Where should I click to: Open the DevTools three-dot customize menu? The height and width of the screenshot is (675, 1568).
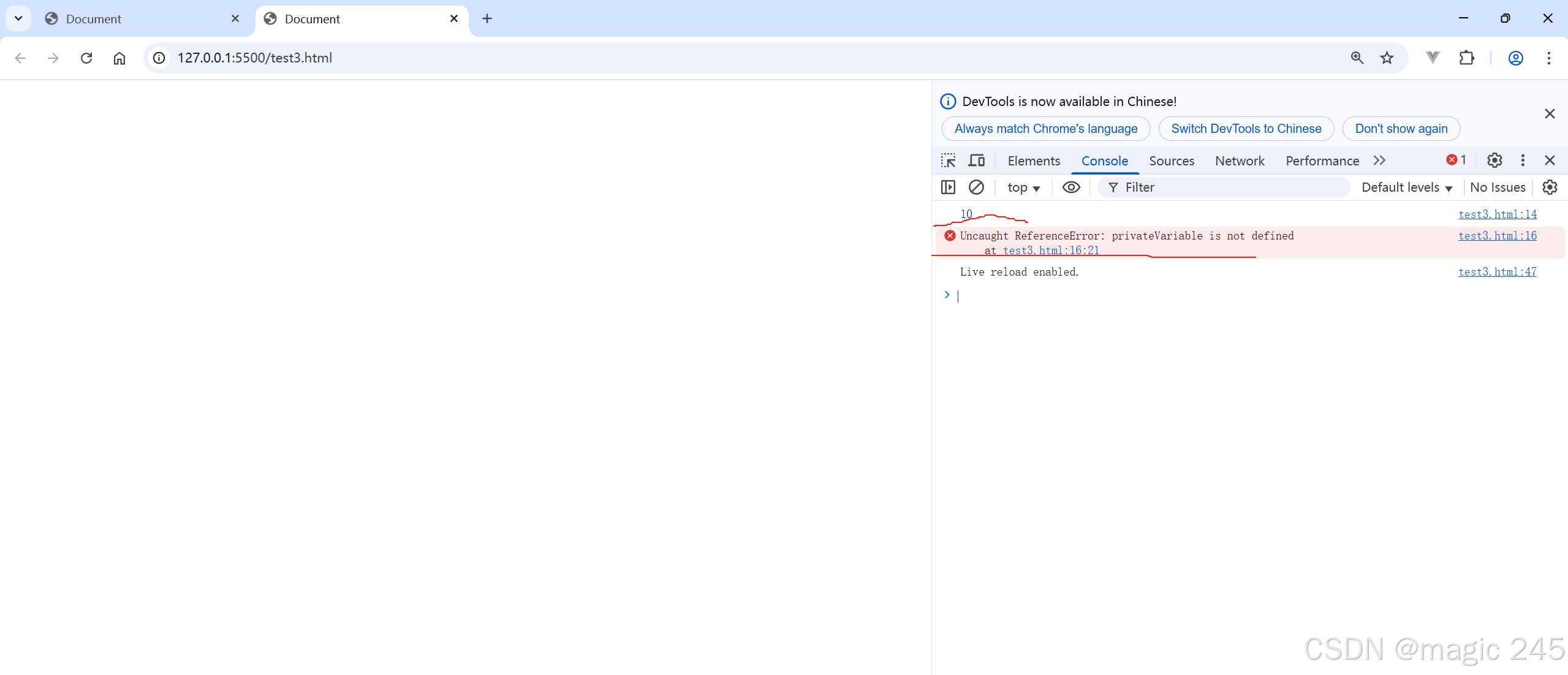coord(1523,160)
